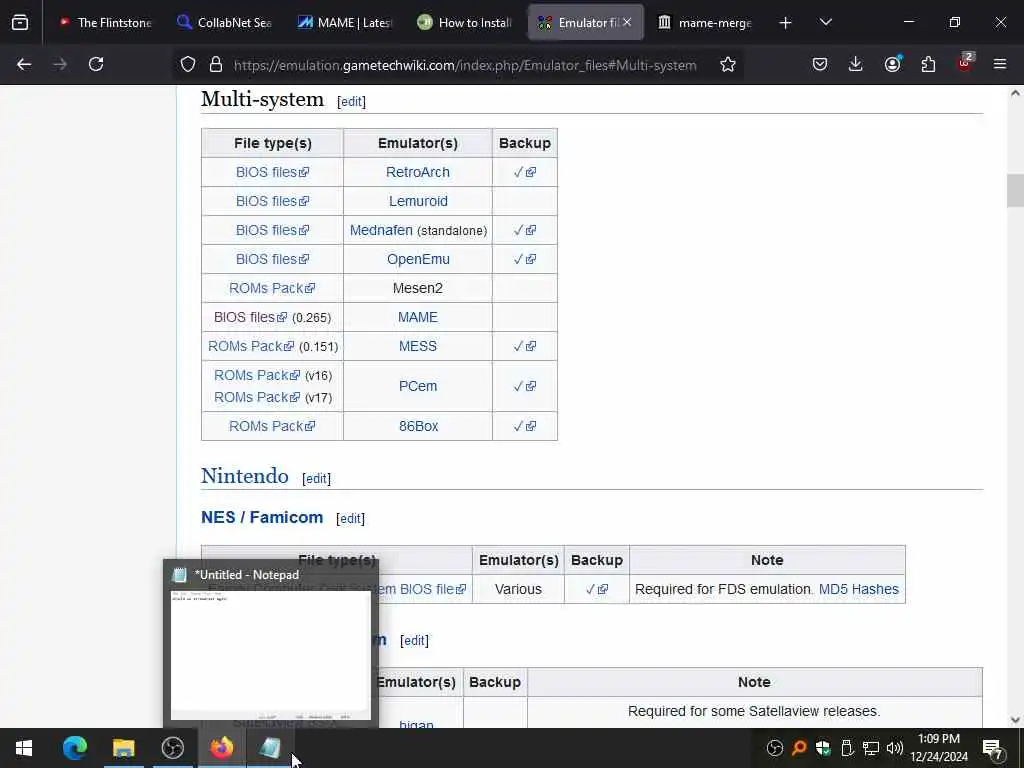
Task: Open Mednafen emulator link
Action: (381, 231)
